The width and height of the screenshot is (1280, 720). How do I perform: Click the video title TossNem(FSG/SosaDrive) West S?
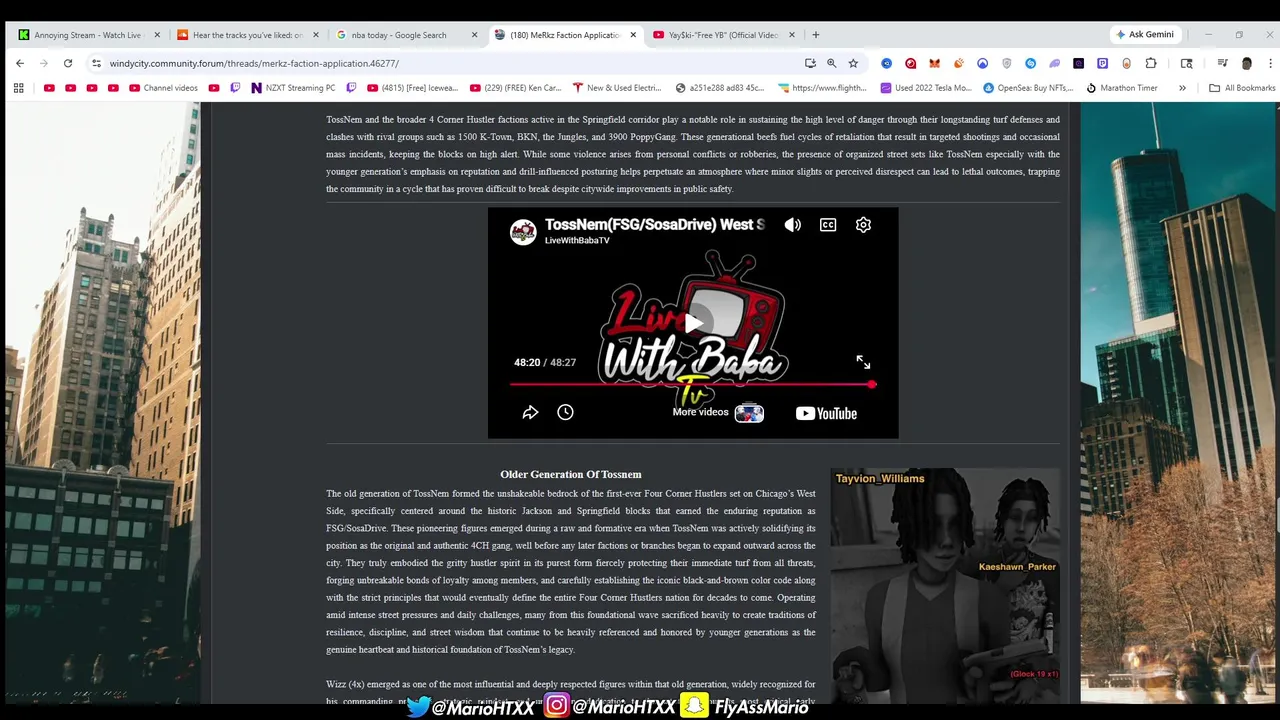pyautogui.click(x=655, y=225)
